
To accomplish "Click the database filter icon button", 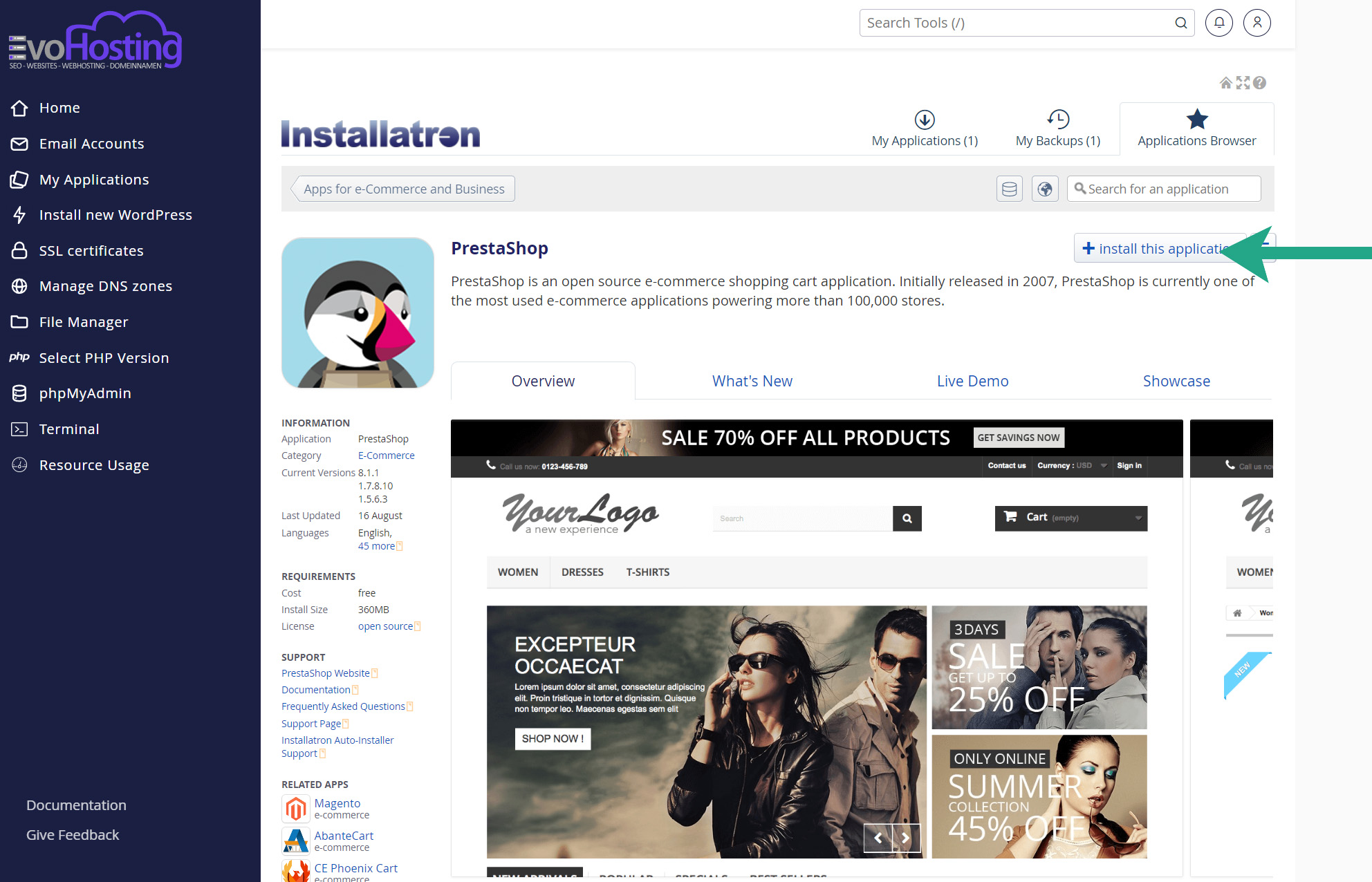I will pyautogui.click(x=1009, y=189).
